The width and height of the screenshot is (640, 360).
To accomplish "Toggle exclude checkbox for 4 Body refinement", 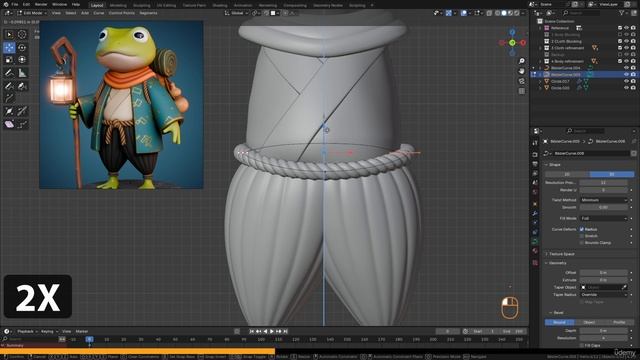I will [620, 61].
